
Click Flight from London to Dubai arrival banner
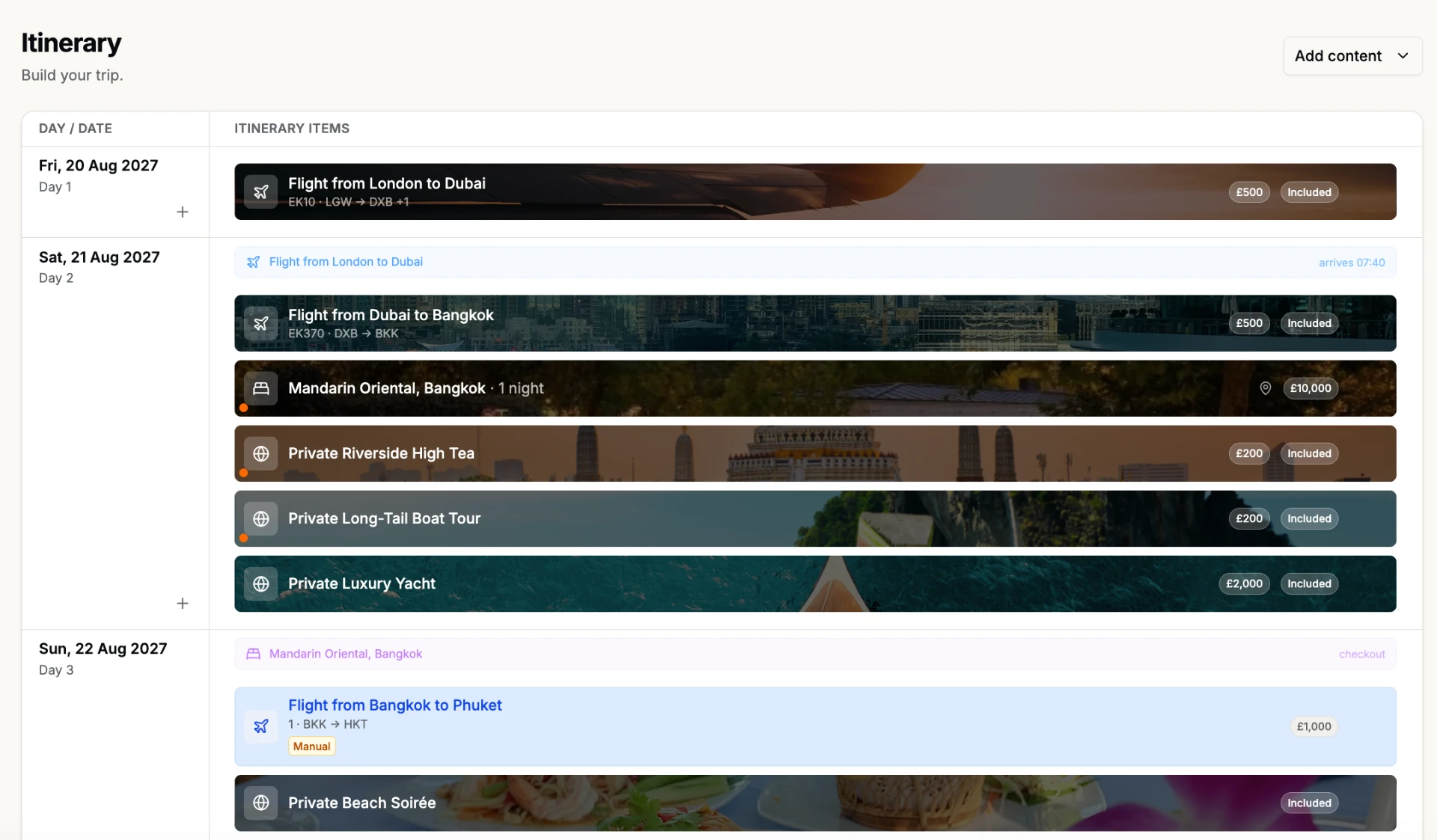pyautogui.click(x=815, y=262)
